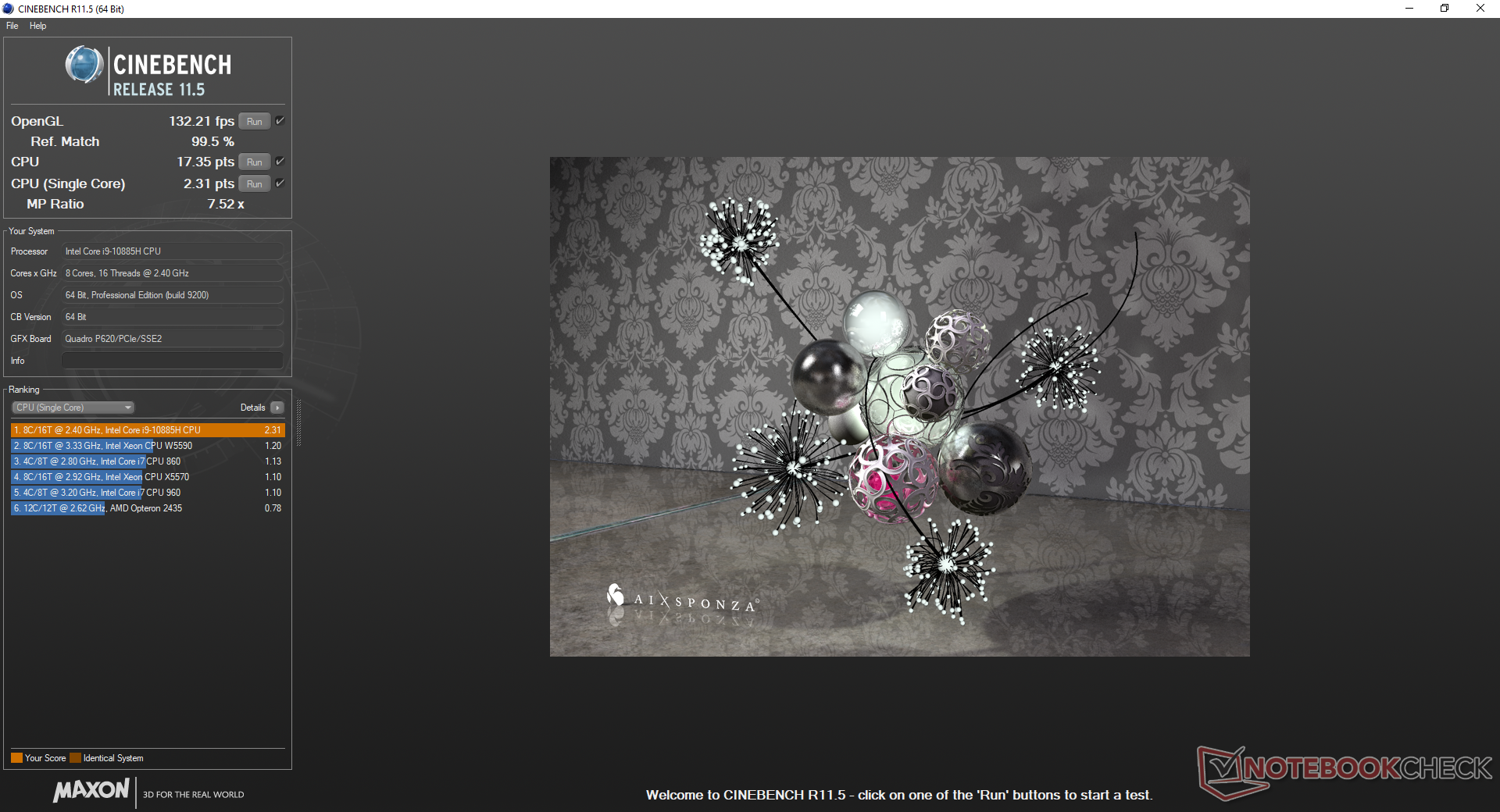
Task: Click the CPU score 17.35 pts
Action: pos(205,162)
